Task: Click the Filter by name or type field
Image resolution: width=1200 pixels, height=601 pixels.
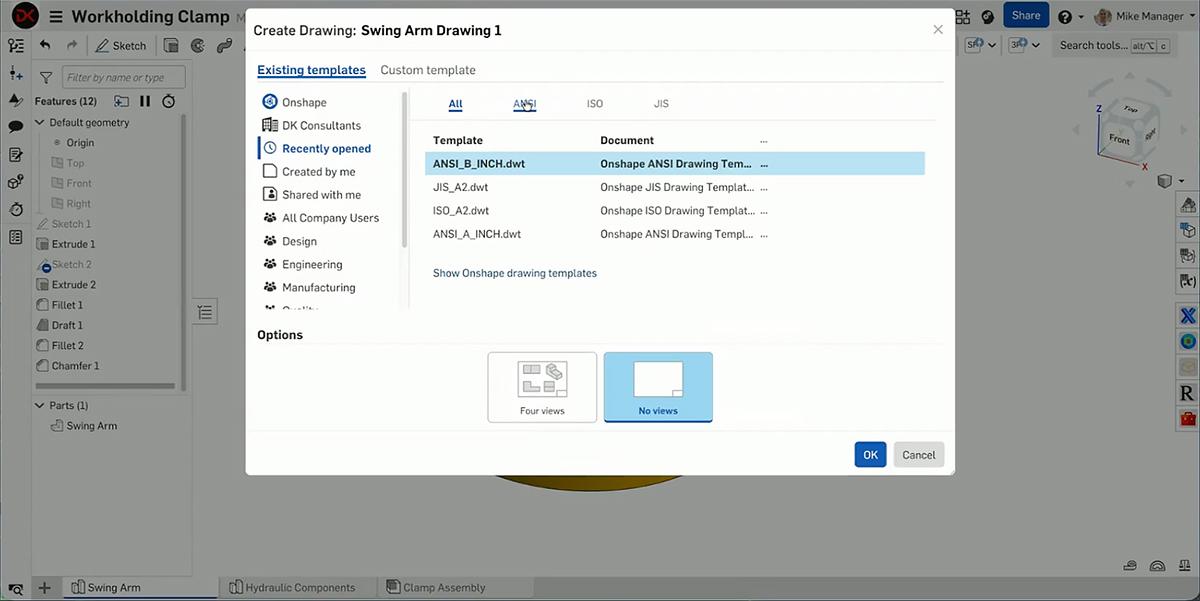Action: 123,77
